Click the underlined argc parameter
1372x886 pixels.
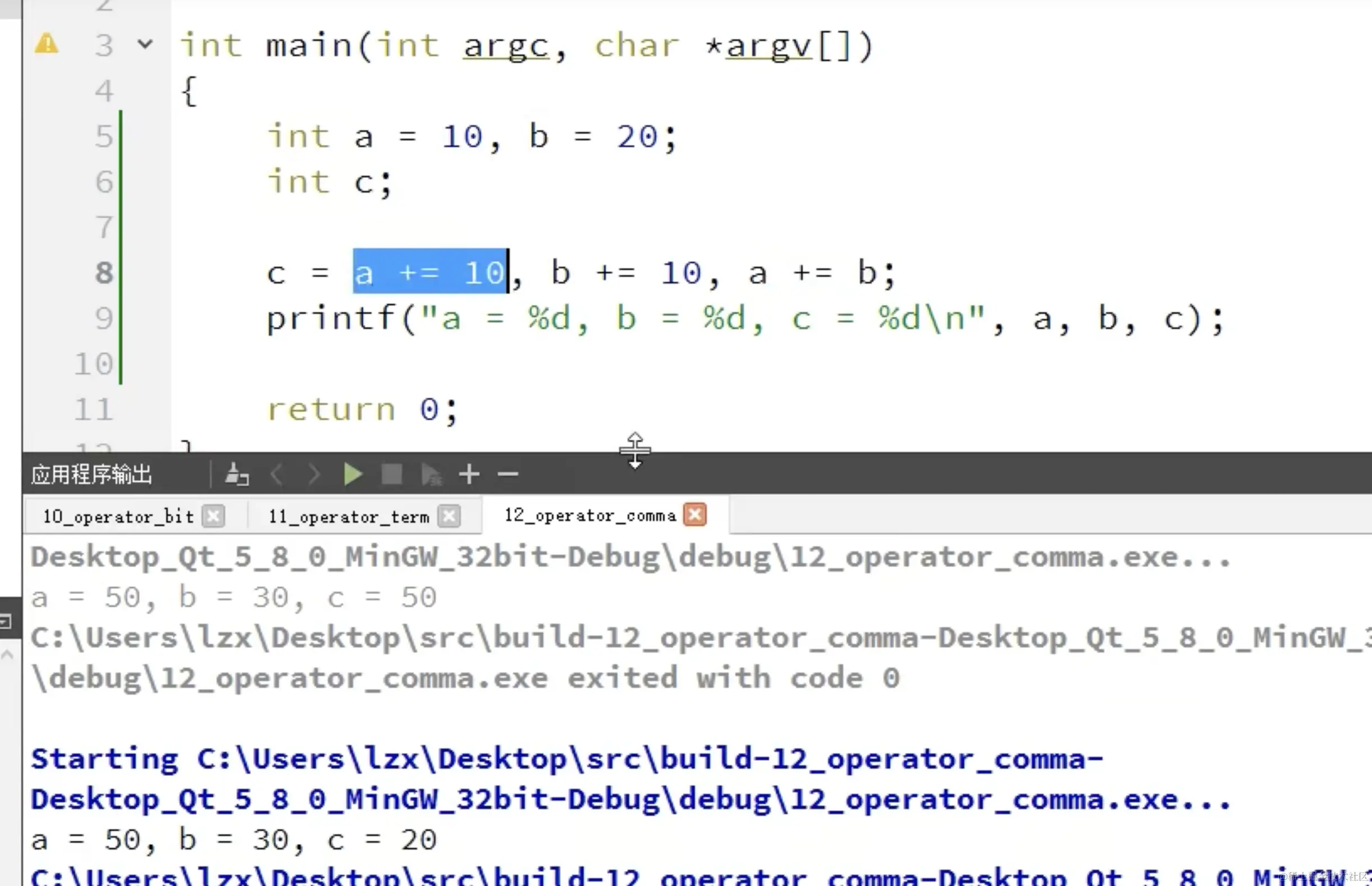coord(506,46)
